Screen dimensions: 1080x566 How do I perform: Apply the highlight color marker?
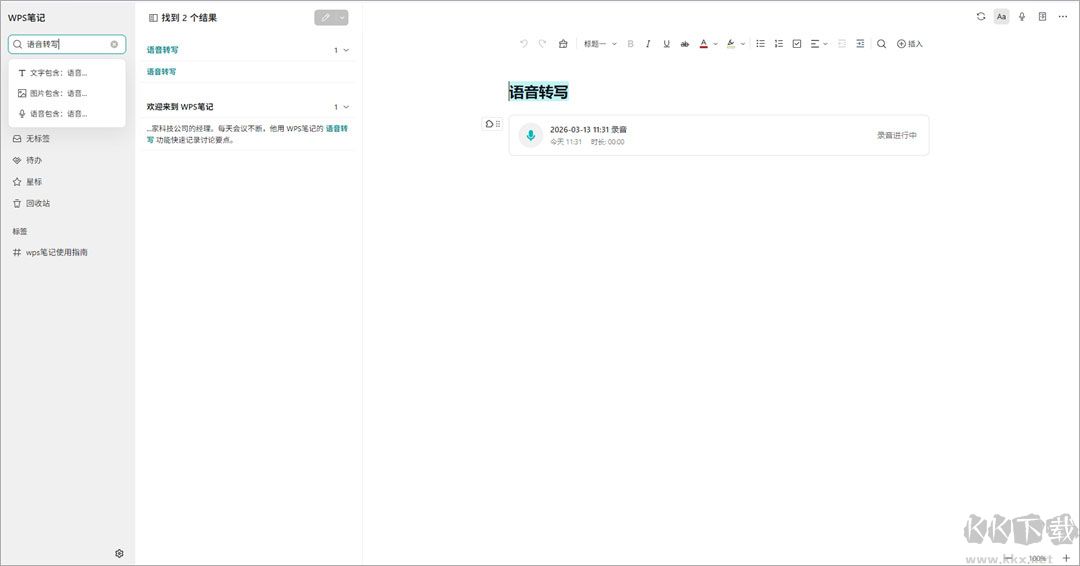click(731, 43)
